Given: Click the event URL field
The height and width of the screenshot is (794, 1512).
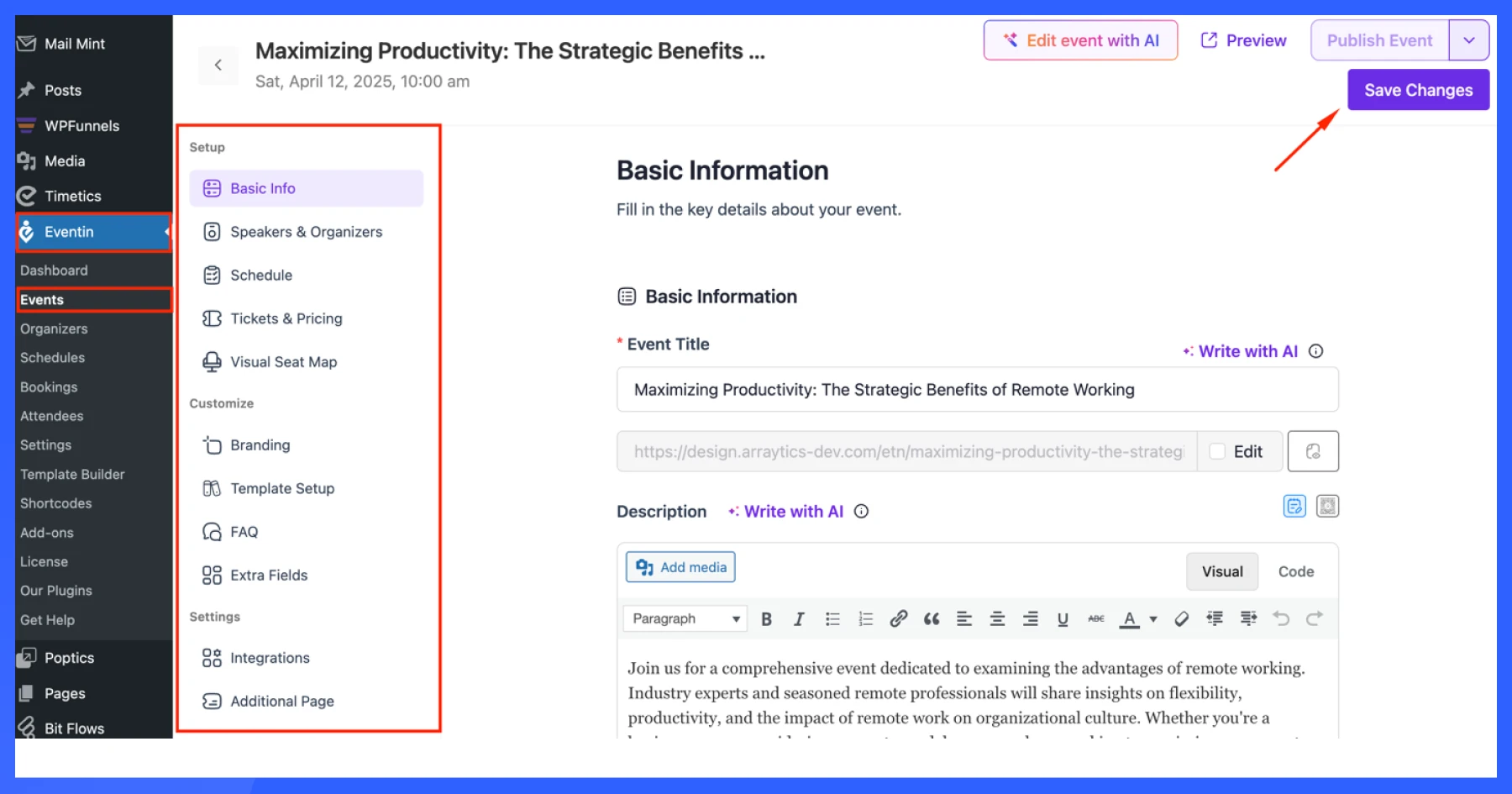Looking at the screenshot, I should 907,452.
